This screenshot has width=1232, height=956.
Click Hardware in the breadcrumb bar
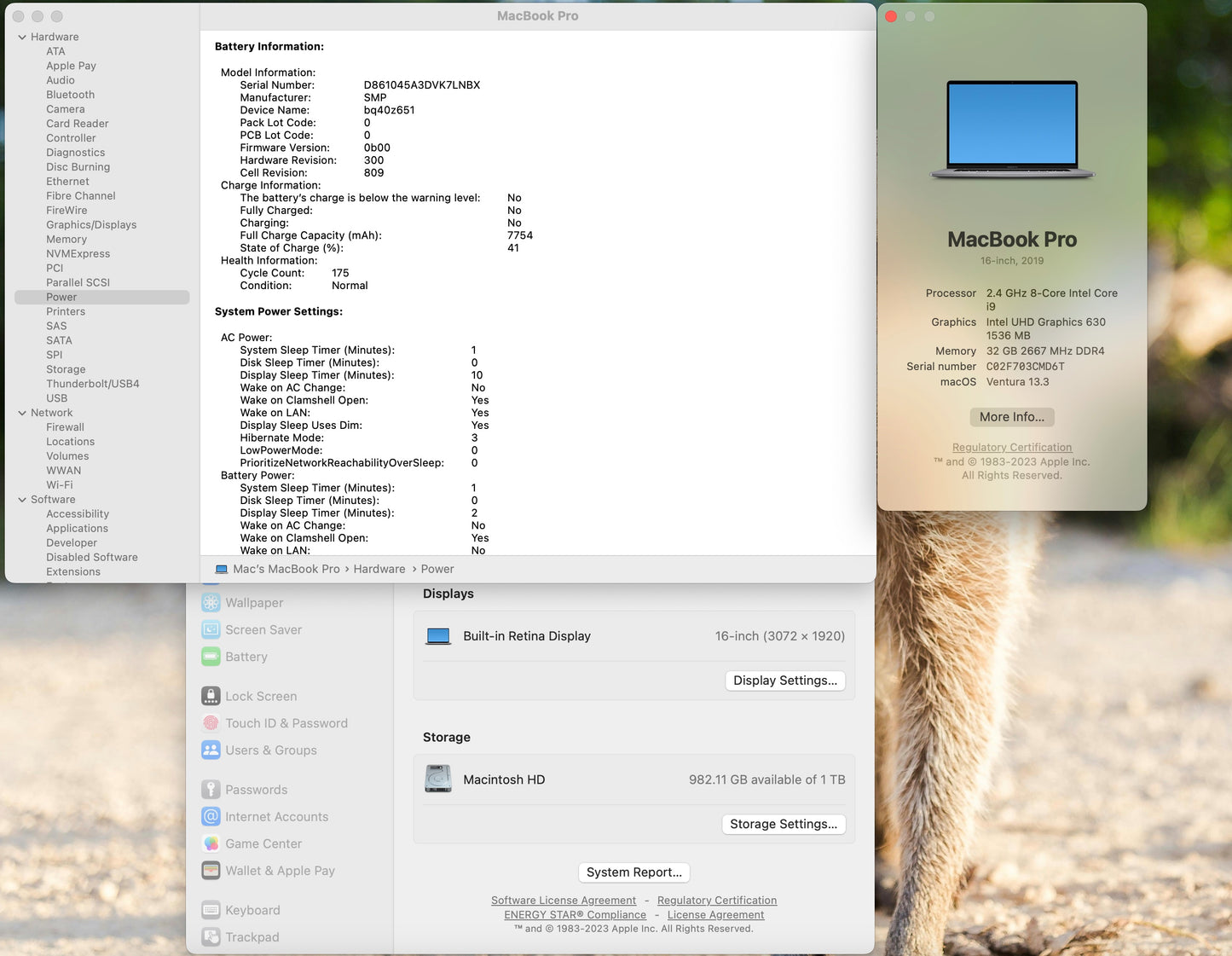point(379,569)
